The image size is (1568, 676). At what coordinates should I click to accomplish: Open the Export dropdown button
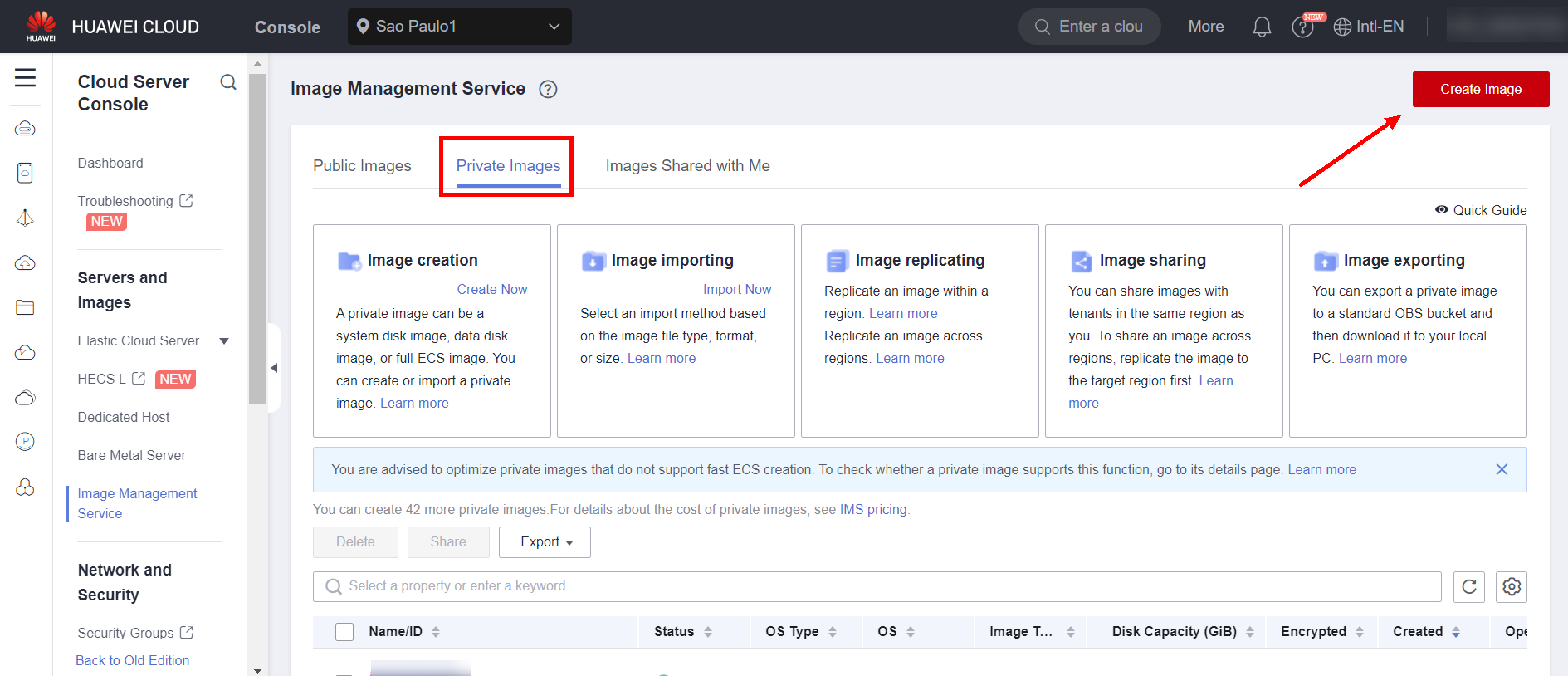click(545, 542)
